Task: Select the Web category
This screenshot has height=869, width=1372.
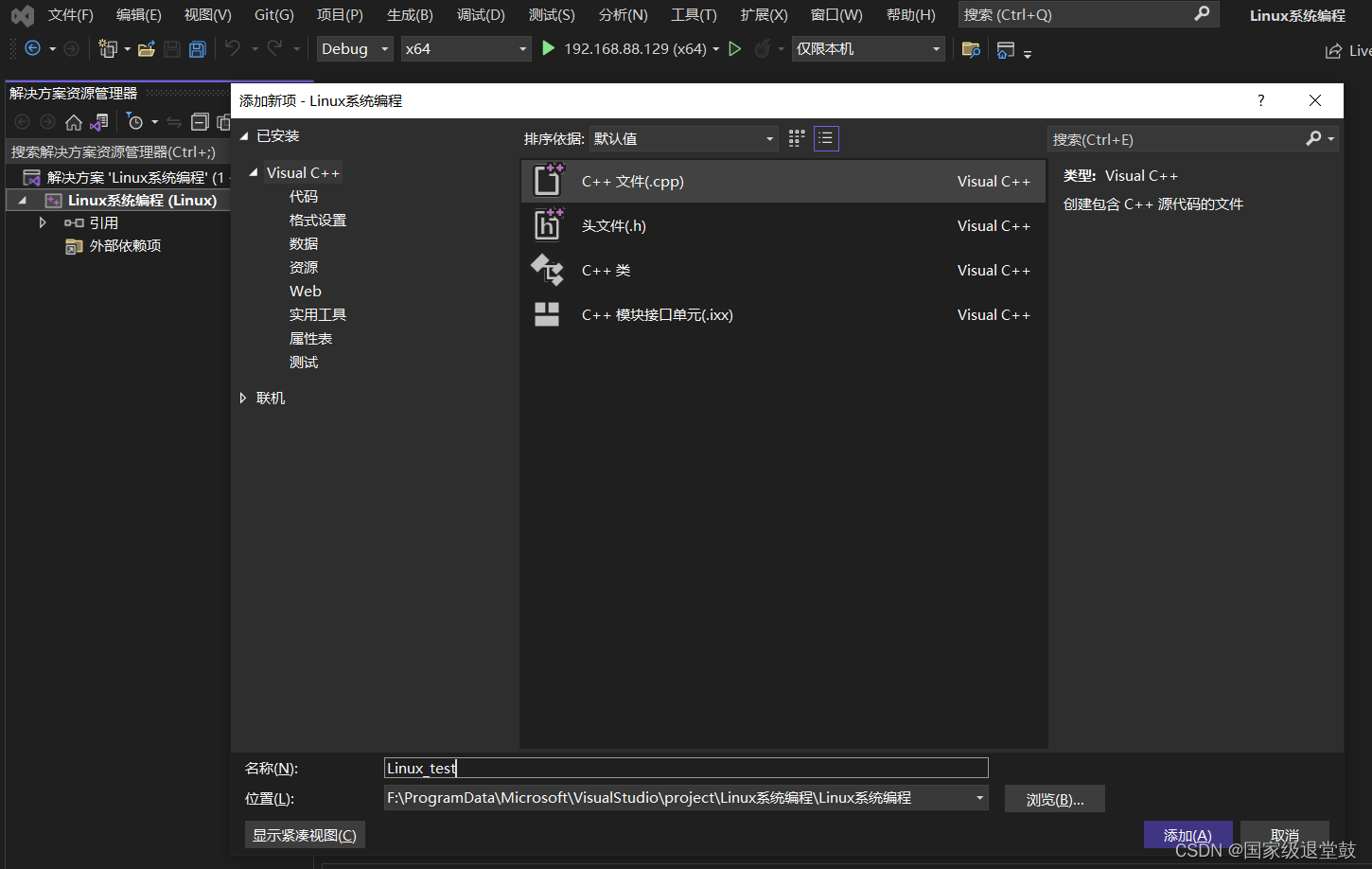Action: tap(306, 291)
